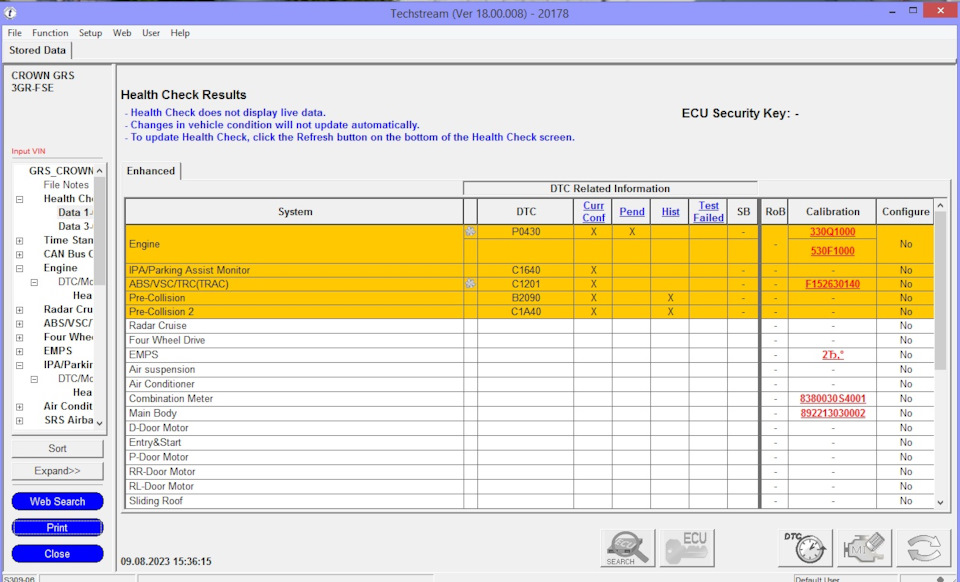Open calibration link 330Q1000
Viewport: 960px width, 582px height.
click(833, 232)
